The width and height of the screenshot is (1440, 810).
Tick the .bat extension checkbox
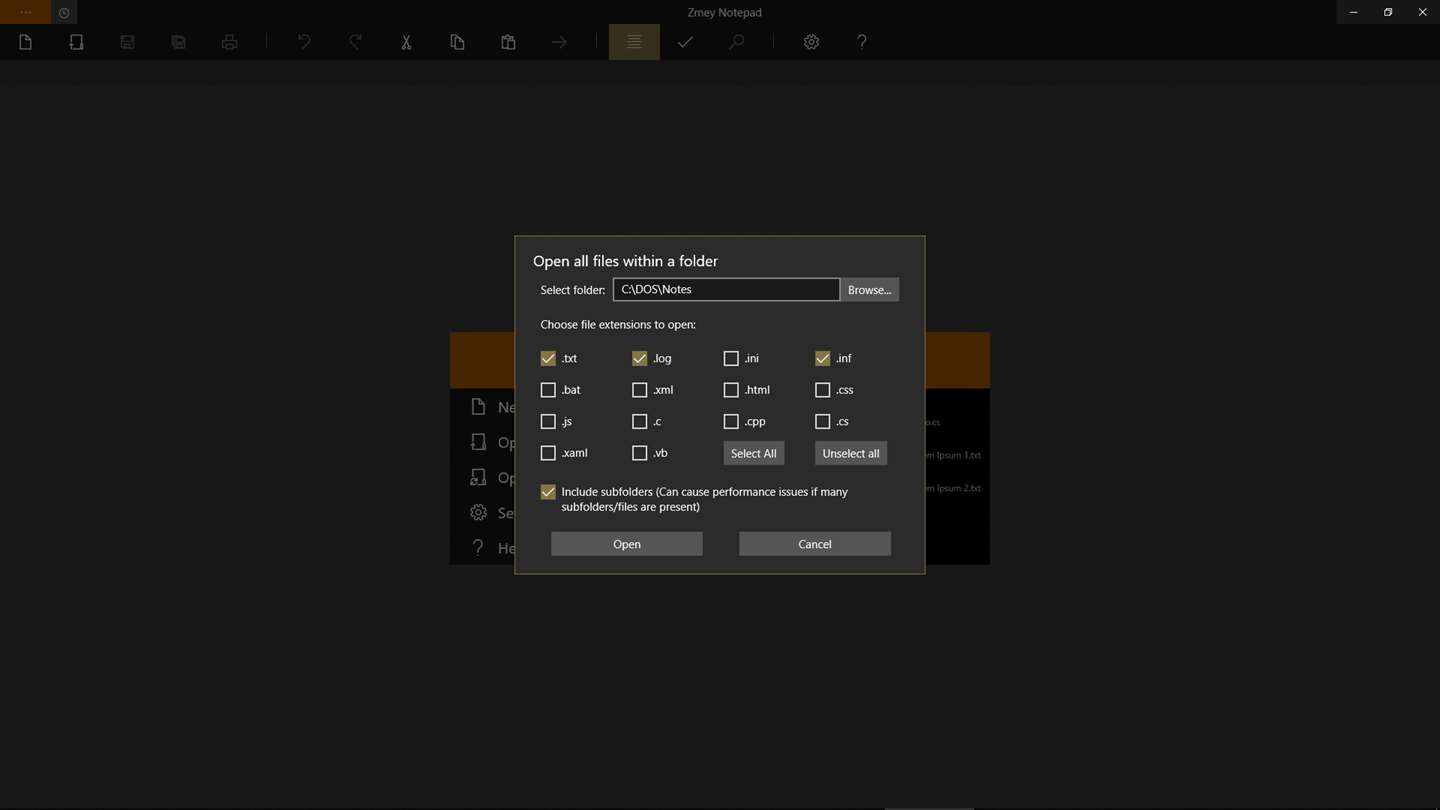click(x=548, y=390)
